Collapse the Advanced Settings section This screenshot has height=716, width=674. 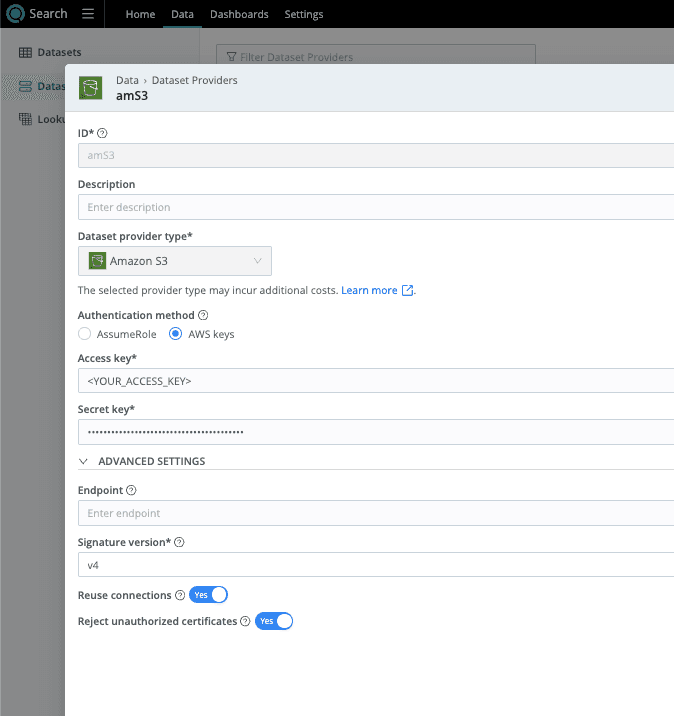coord(84,461)
